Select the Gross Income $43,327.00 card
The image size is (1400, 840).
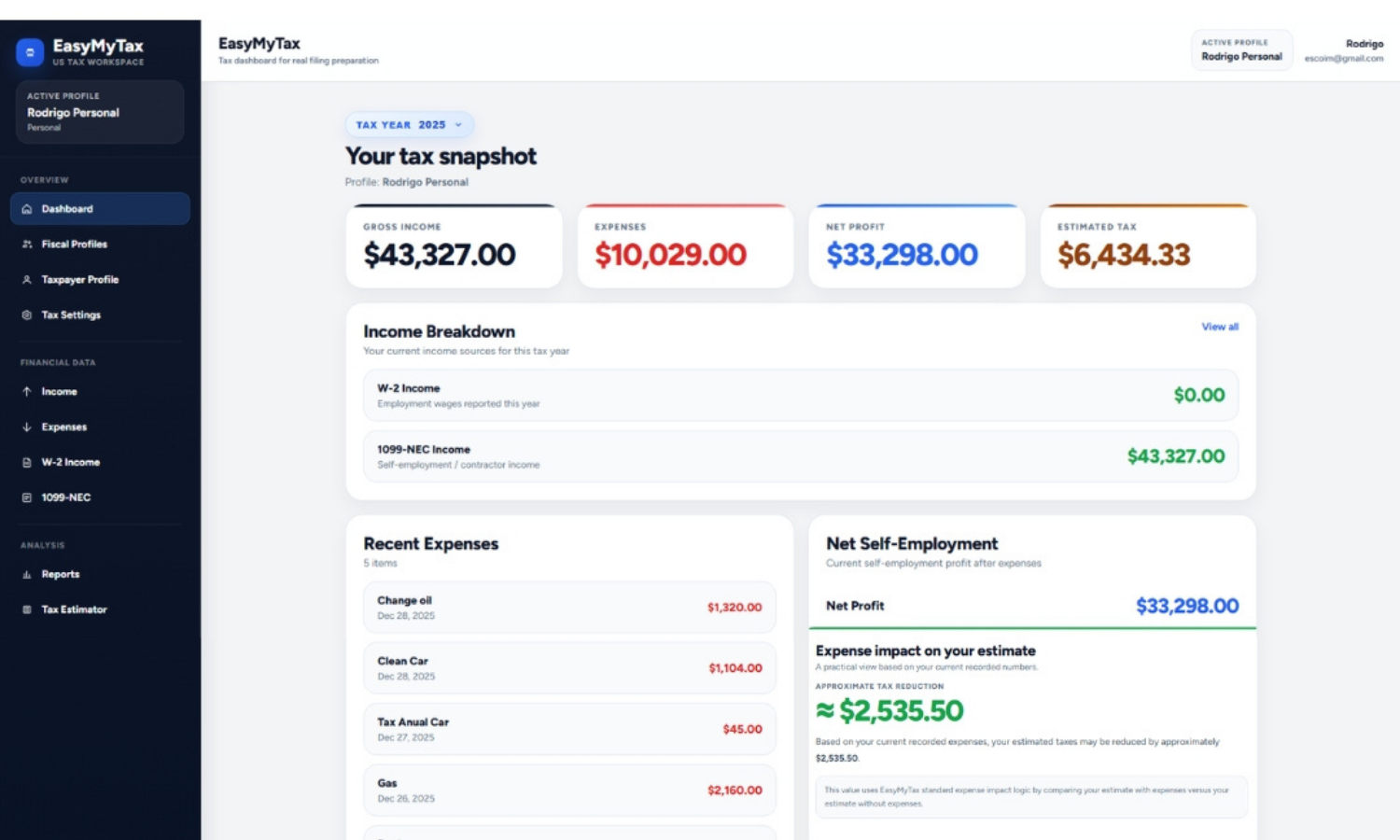[454, 246]
